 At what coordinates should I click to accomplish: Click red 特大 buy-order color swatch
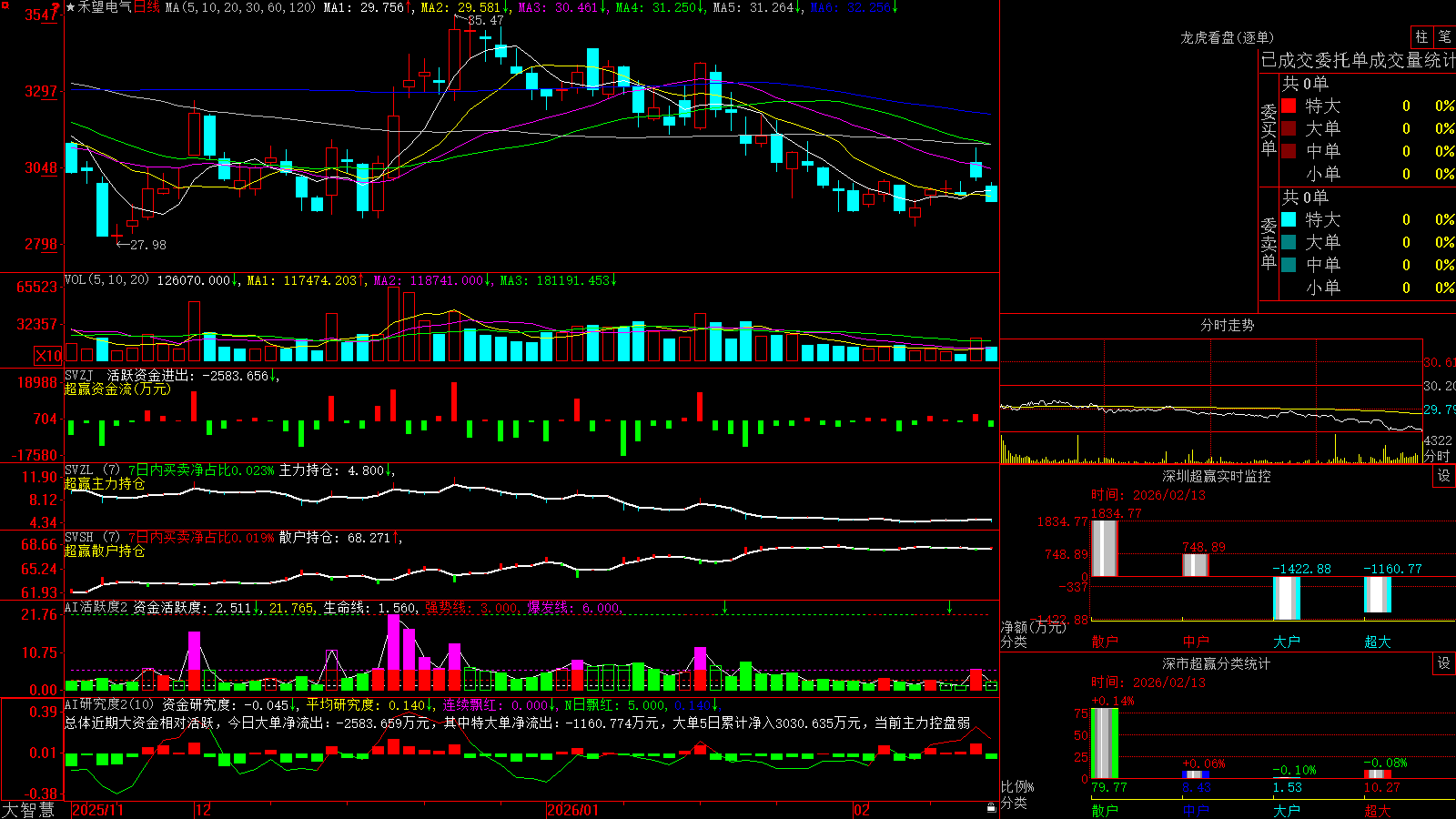click(x=1289, y=106)
